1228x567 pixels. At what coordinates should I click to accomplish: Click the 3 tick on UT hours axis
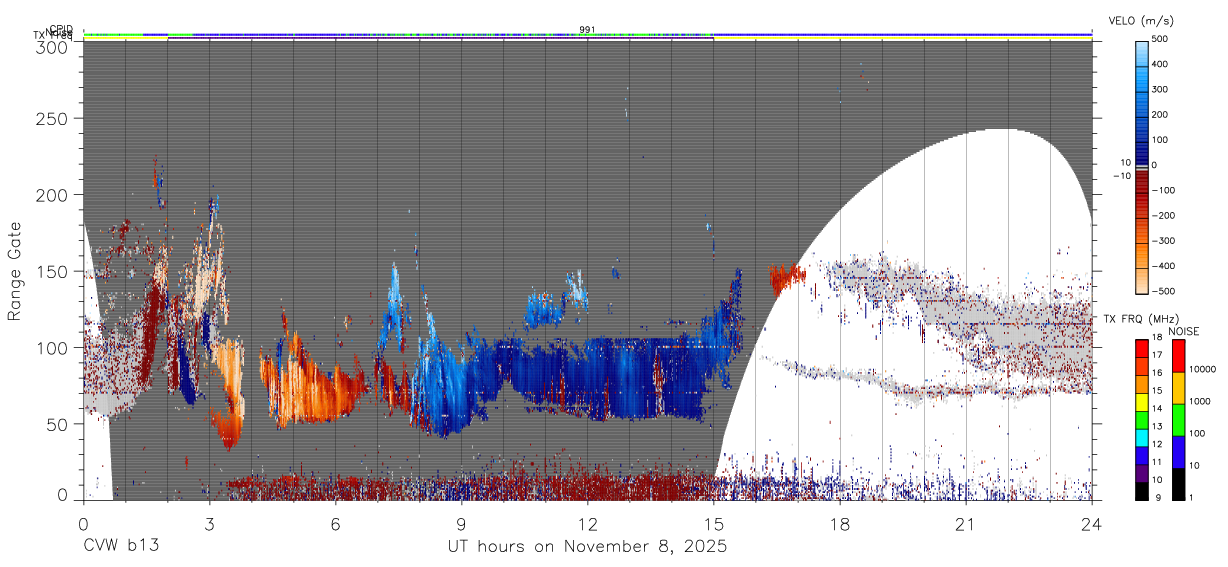coord(210,523)
